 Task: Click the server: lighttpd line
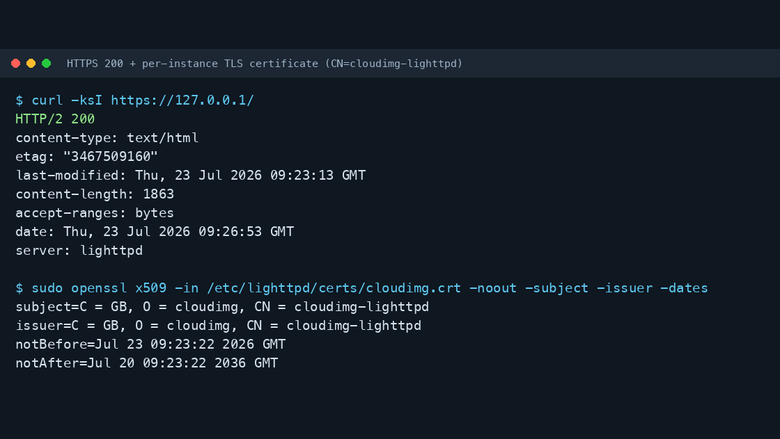tap(79, 251)
